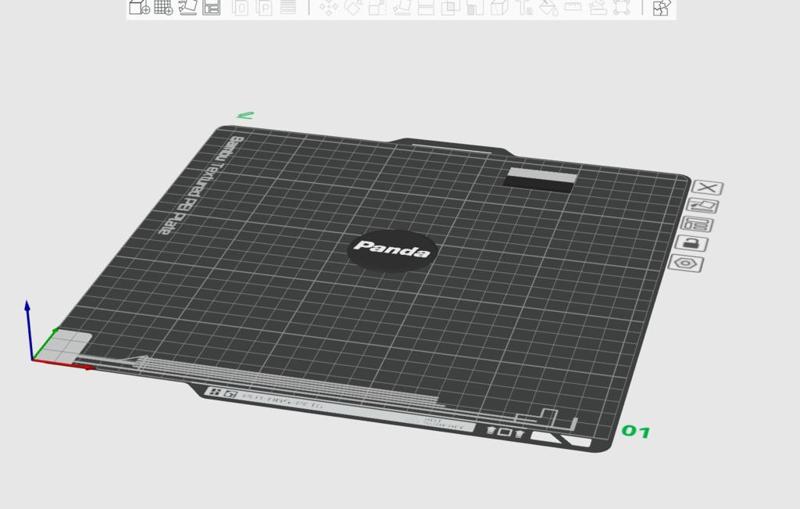Click the top toolbar Auto orient icon

[188, 7]
